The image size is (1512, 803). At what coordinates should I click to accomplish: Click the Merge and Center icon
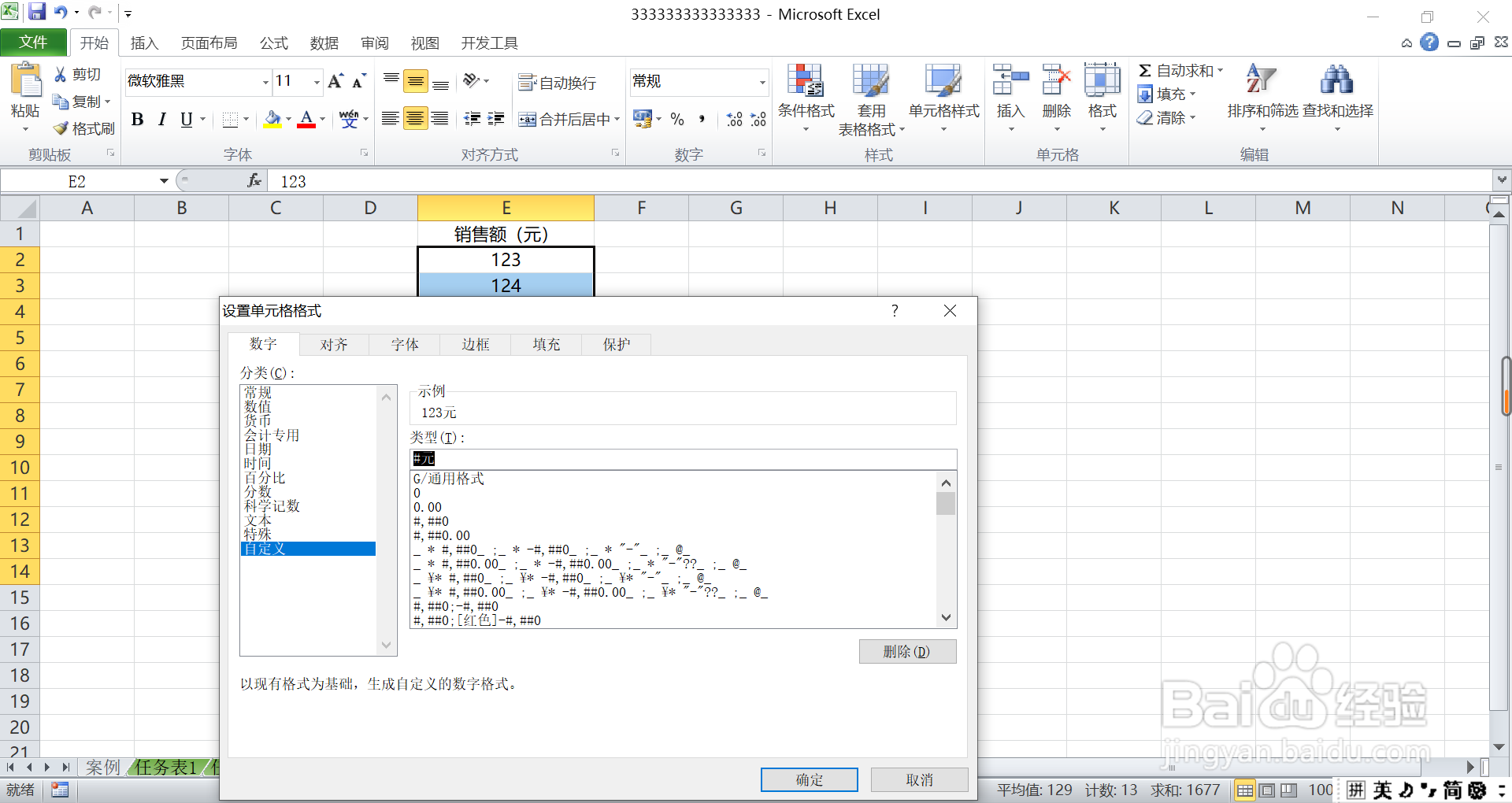pyautogui.click(x=528, y=120)
